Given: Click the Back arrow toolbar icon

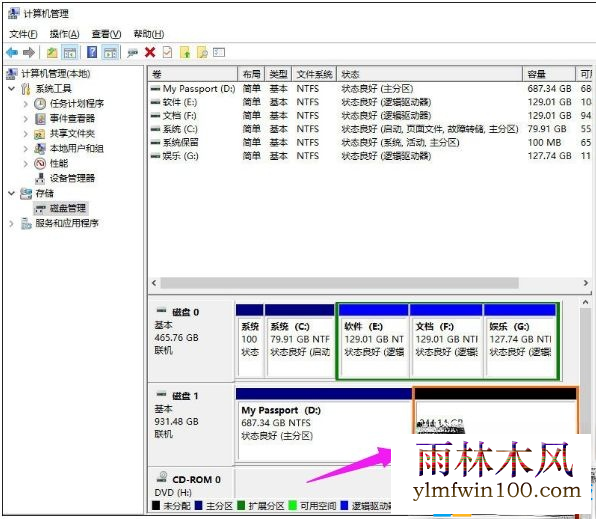Looking at the screenshot, I should pos(12,52).
